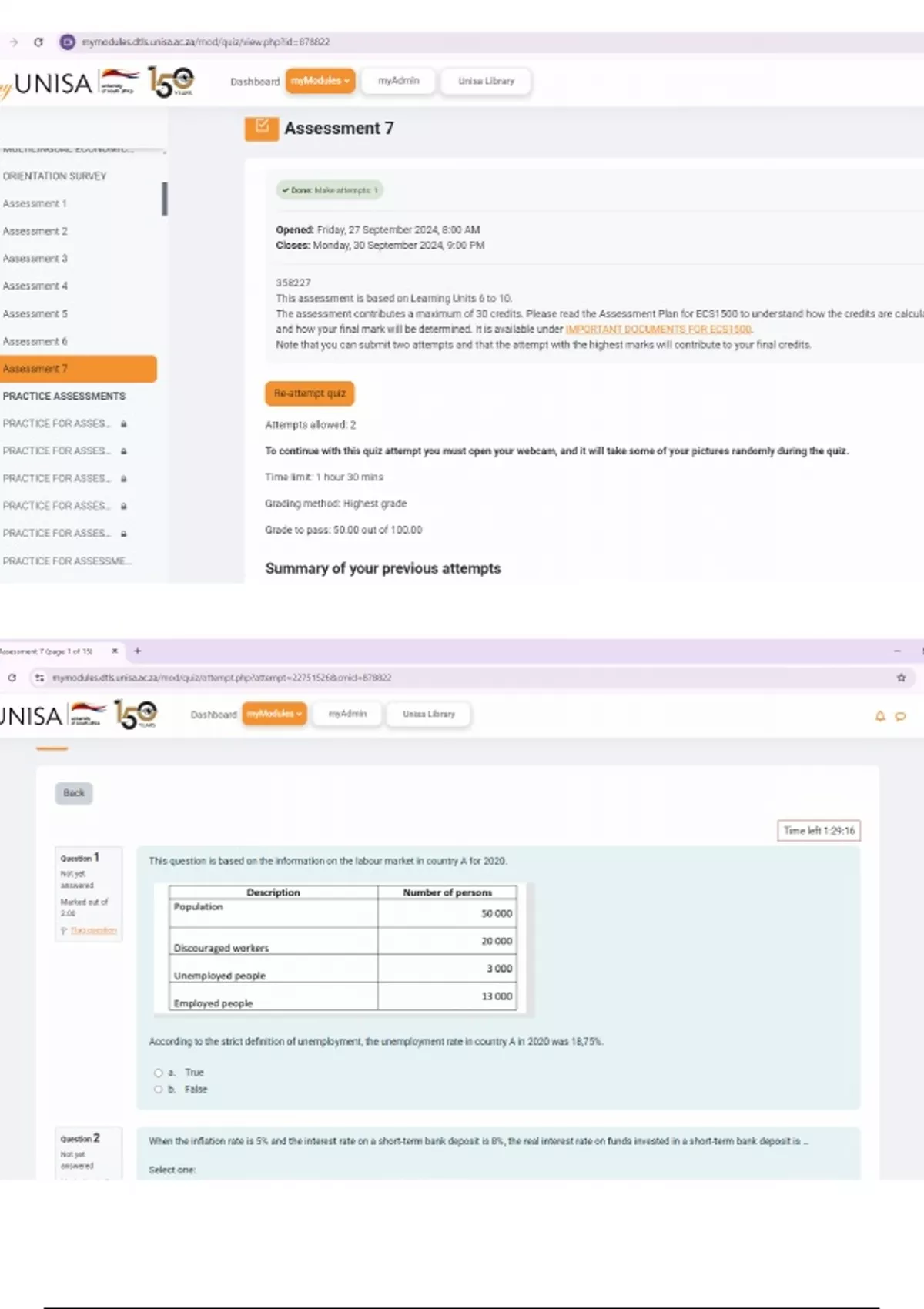Select False for Question 1
The image size is (924, 1309).
click(159, 1090)
